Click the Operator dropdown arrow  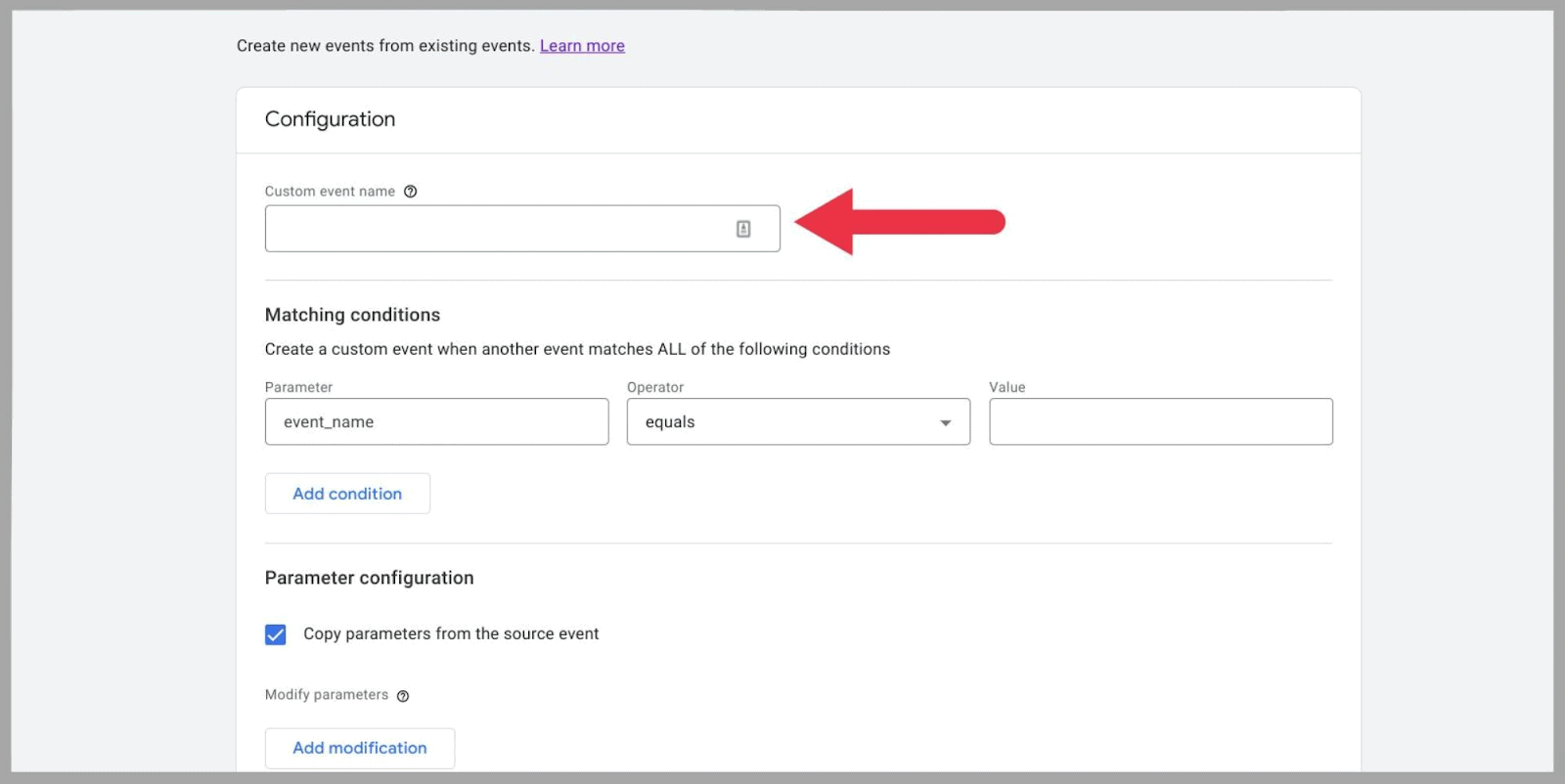pyautogui.click(x=945, y=422)
